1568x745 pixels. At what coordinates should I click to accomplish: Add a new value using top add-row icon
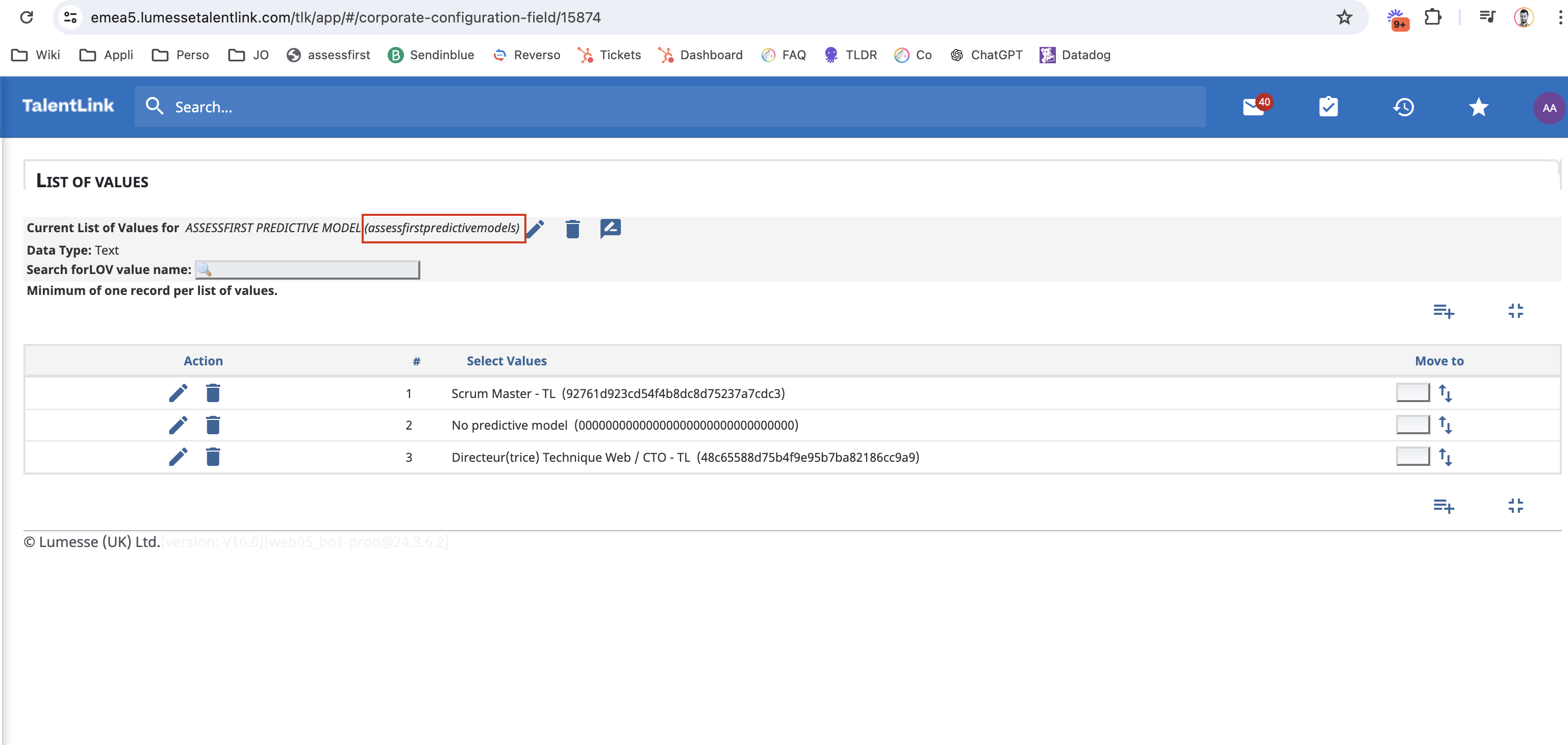click(x=1443, y=311)
